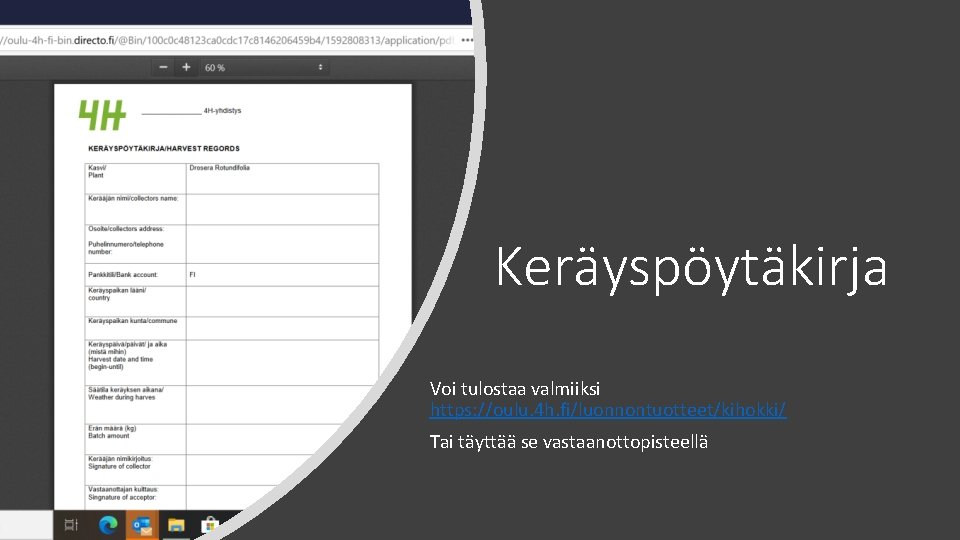This screenshot has height=540, width=960.
Task: Open the 60 % zoom level dropdown
Action: tap(264, 67)
